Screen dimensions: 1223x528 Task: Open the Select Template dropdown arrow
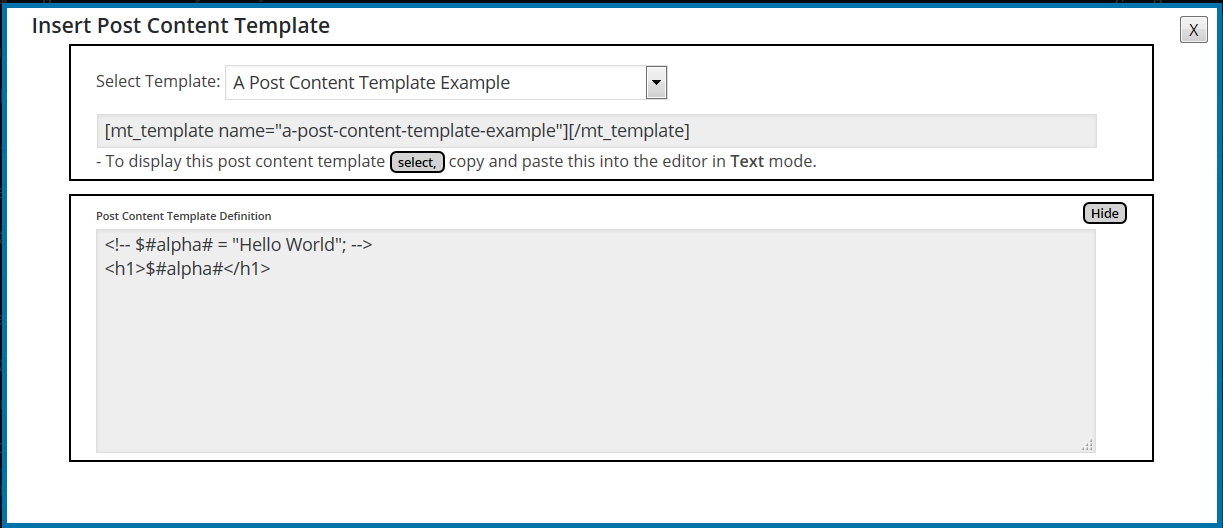[656, 83]
